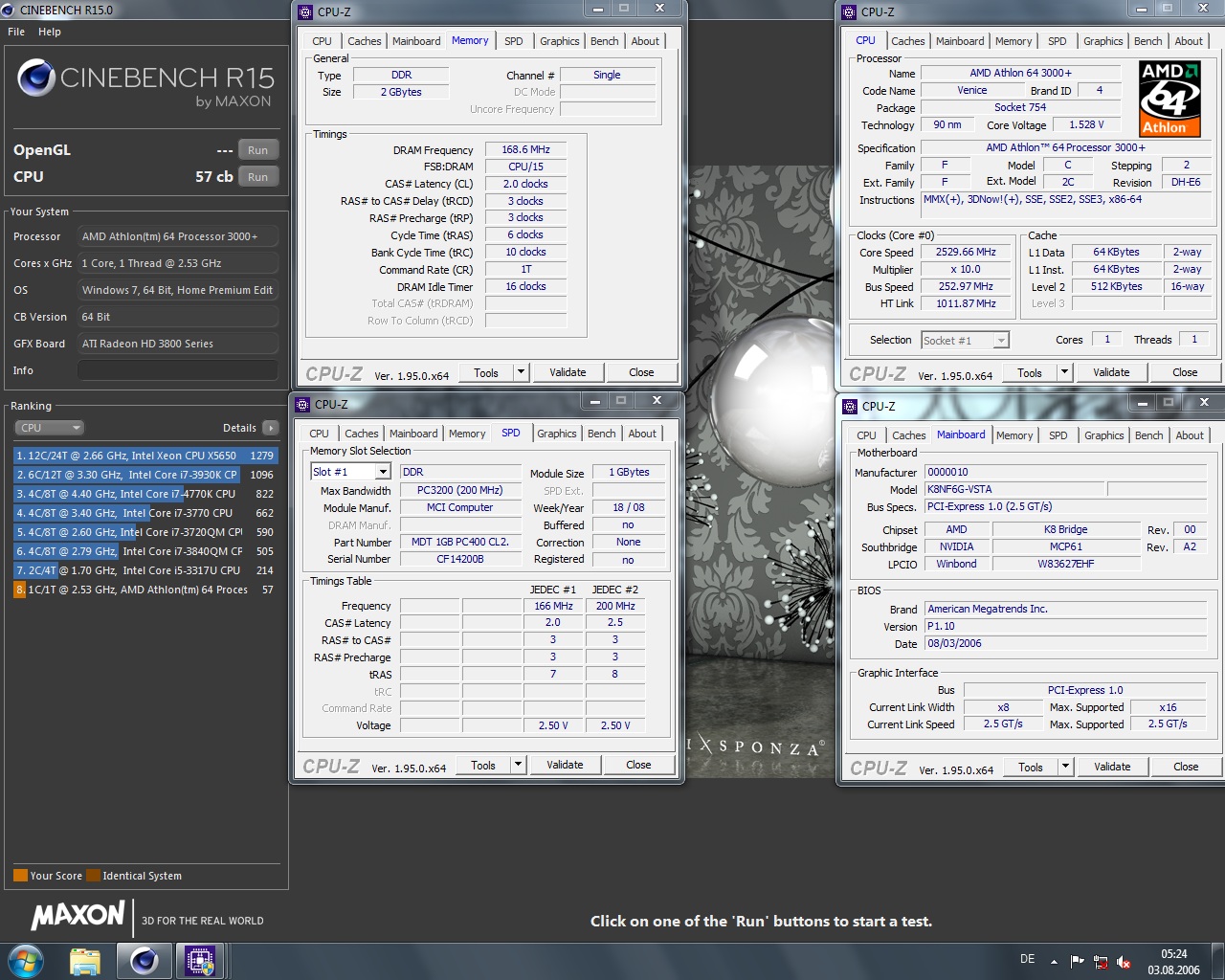This screenshot has width=1225, height=980.
Task: Click DE language indicator
Action: pos(1027,959)
